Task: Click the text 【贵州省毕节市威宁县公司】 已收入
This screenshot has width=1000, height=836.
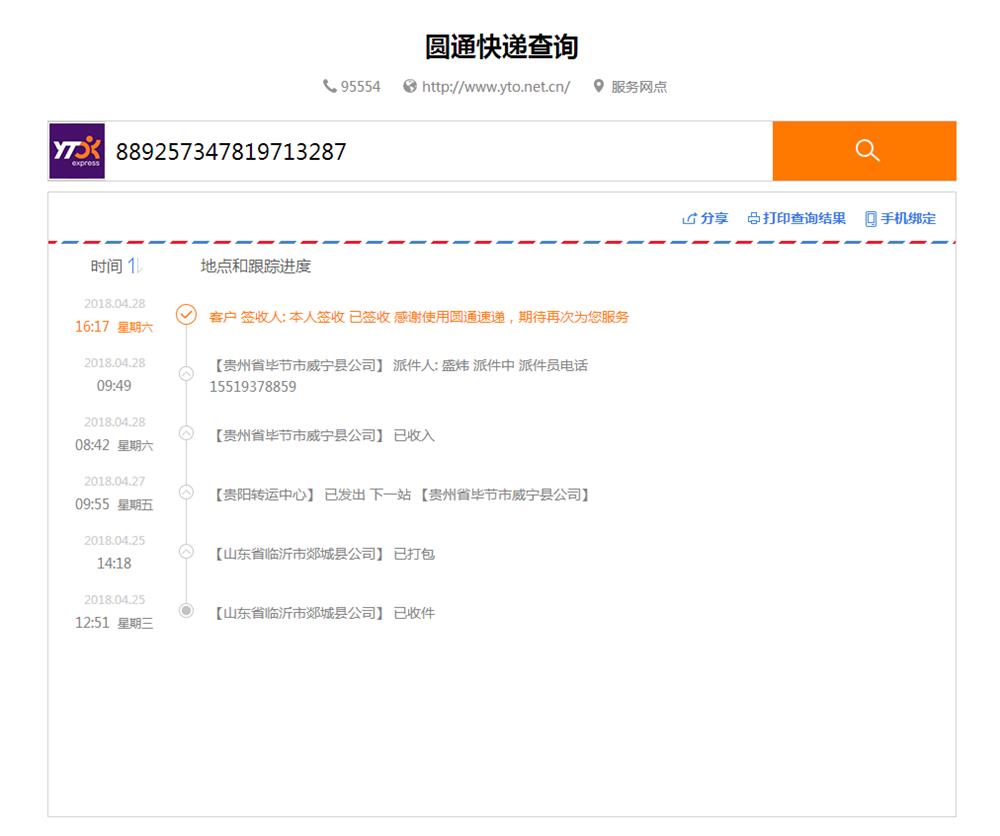Action: (323, 436)
